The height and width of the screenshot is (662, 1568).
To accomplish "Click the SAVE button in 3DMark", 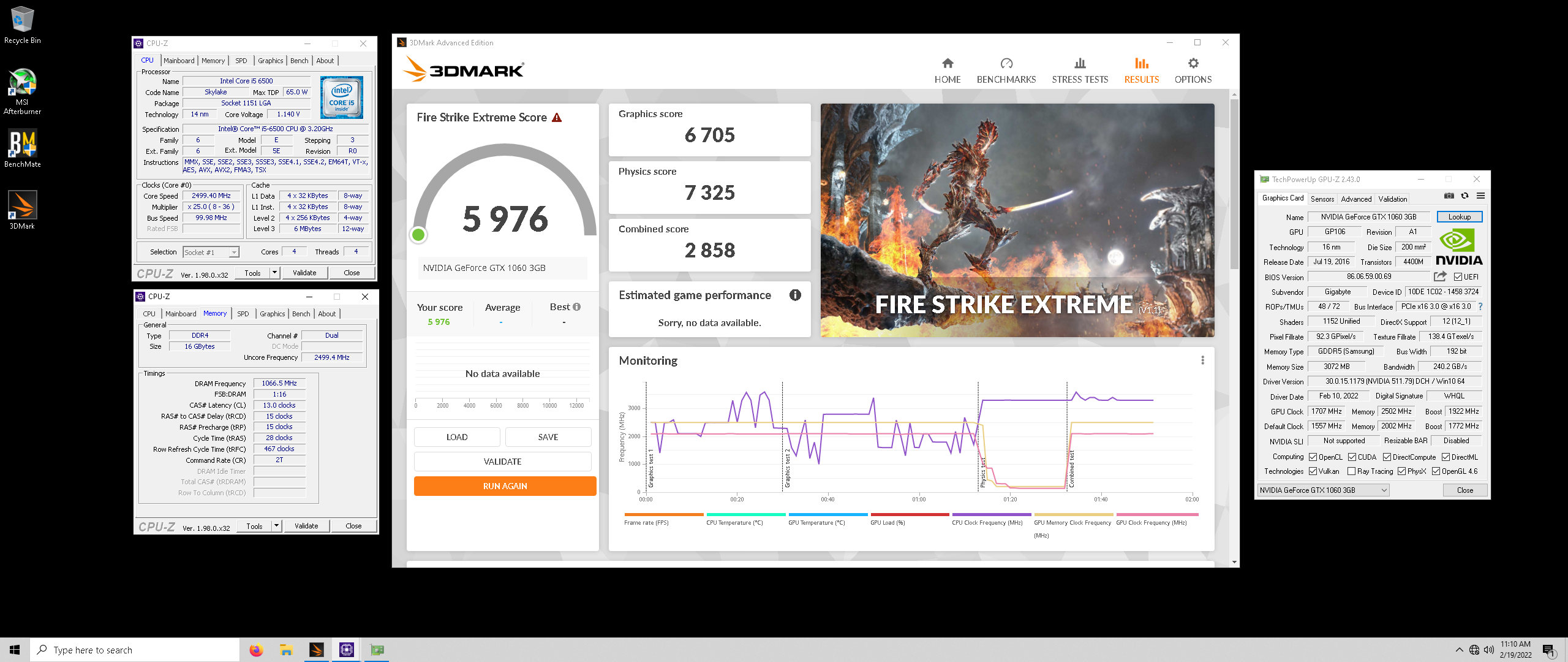I will tap(548, 437).
